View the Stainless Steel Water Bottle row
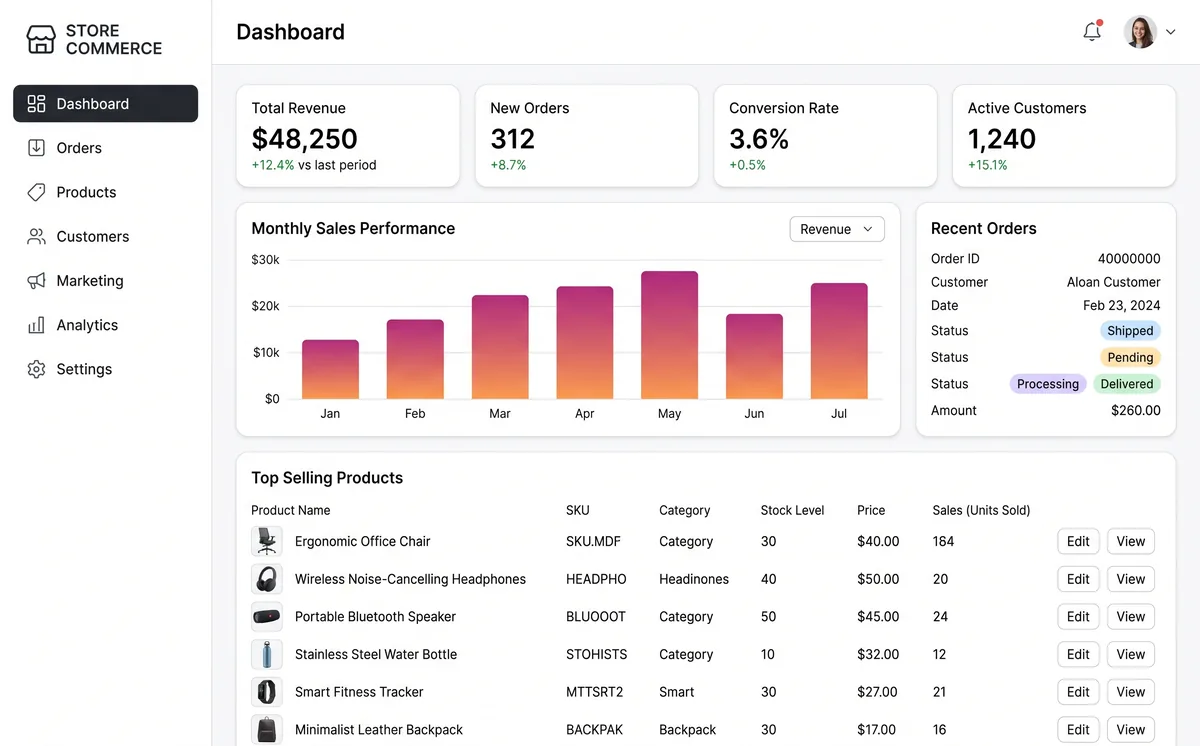The height and width of the screenshot is (746, 1200). pos(1131,655)
